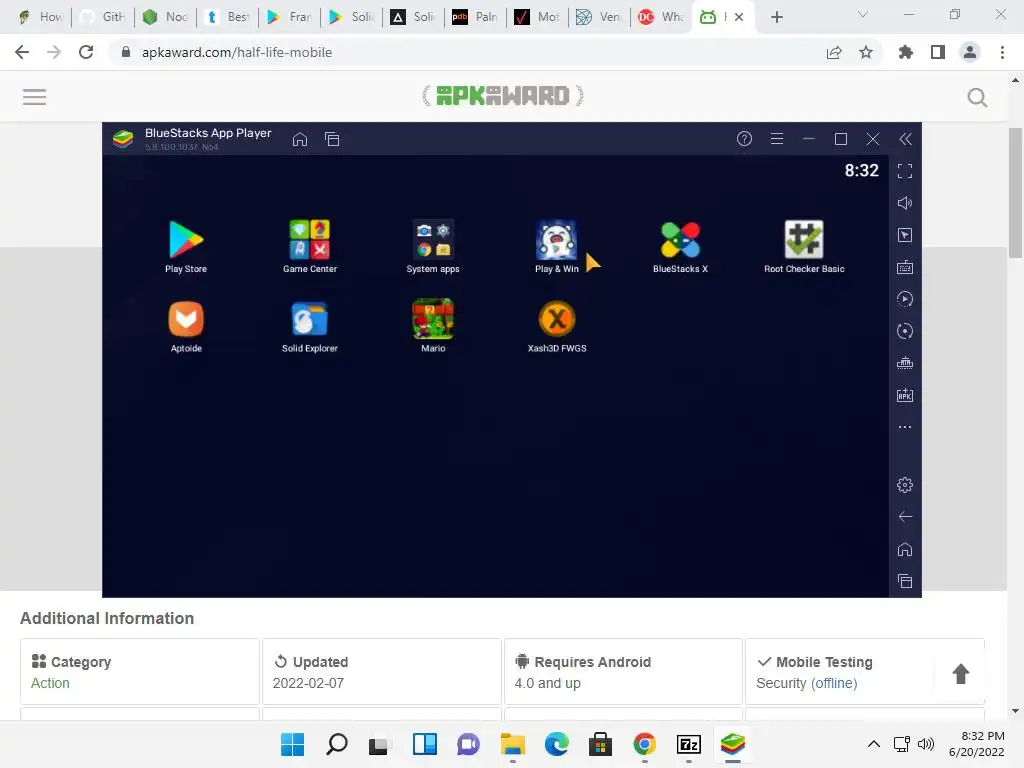Viewport: 1024px width, 768px height.
Task: Open Chrome profile avatar
Action: [970, 52]
